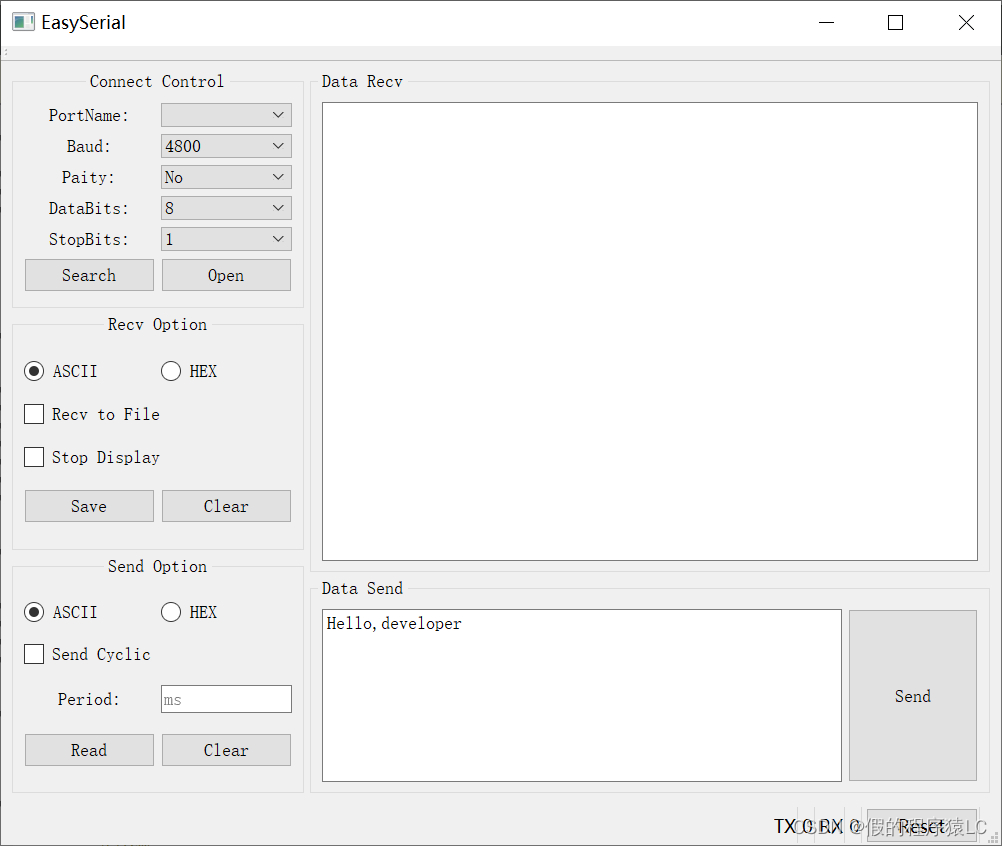Viewport: 1002px width, 846px height.
Task: Click the large Send button
Action: [x=913, y=696]
